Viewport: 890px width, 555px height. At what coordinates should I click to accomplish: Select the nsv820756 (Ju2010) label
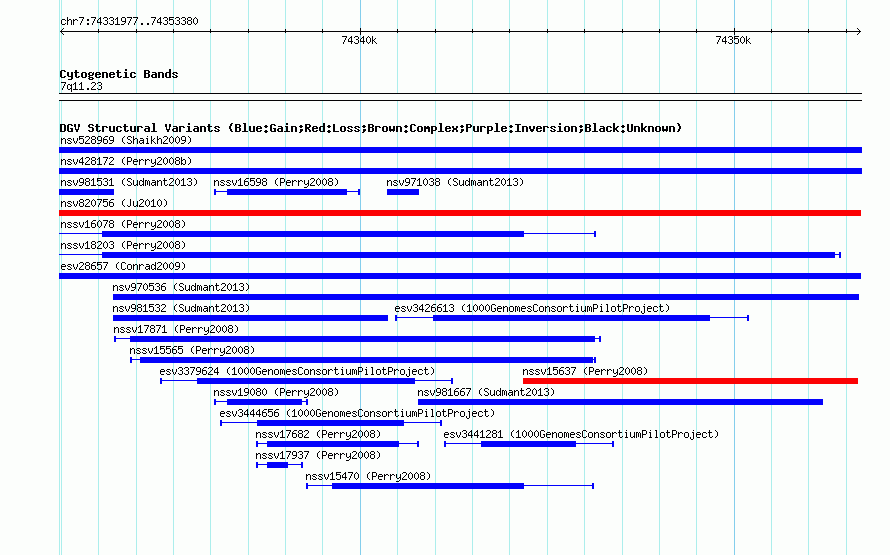point(114,203)
